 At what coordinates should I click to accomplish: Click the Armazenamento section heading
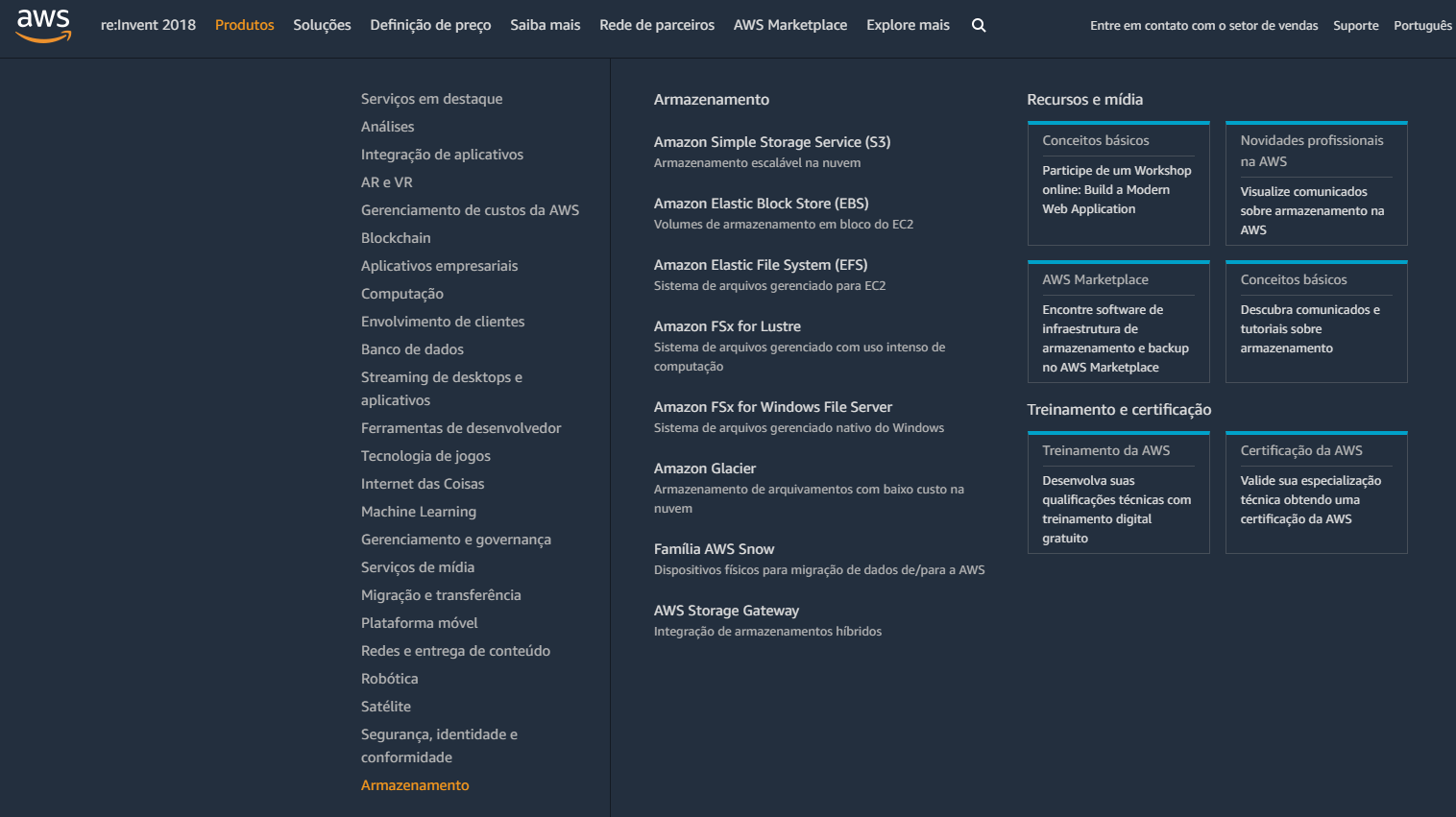point(712,100)
